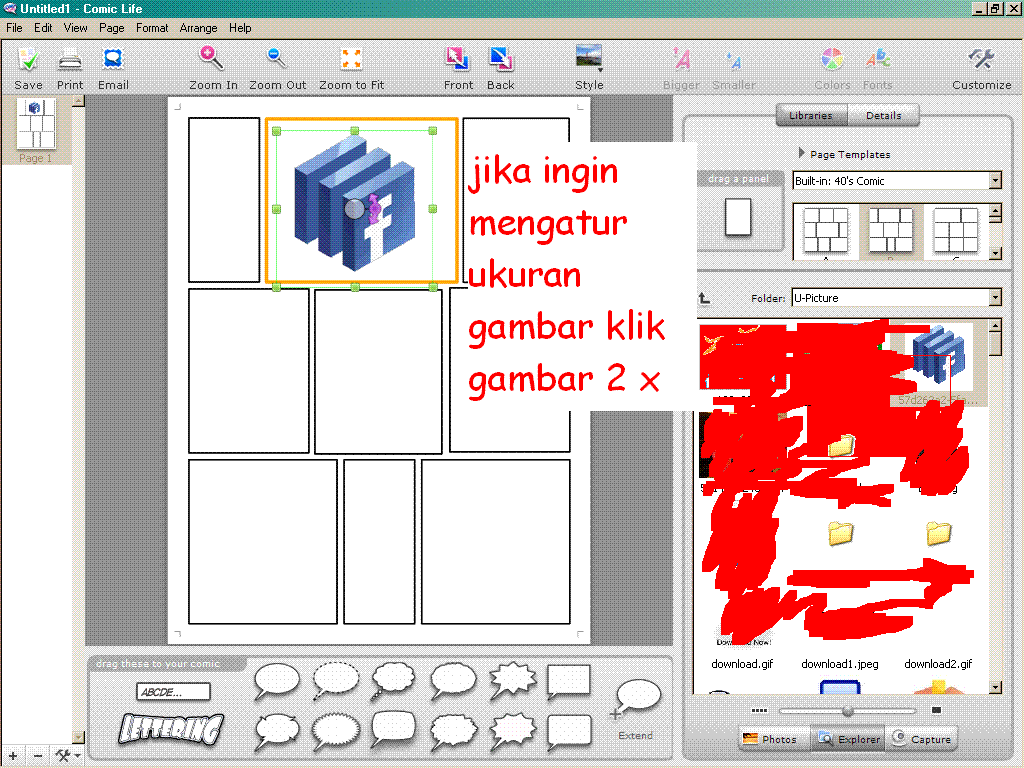Remove page with the minus button

tap(37, 756)
